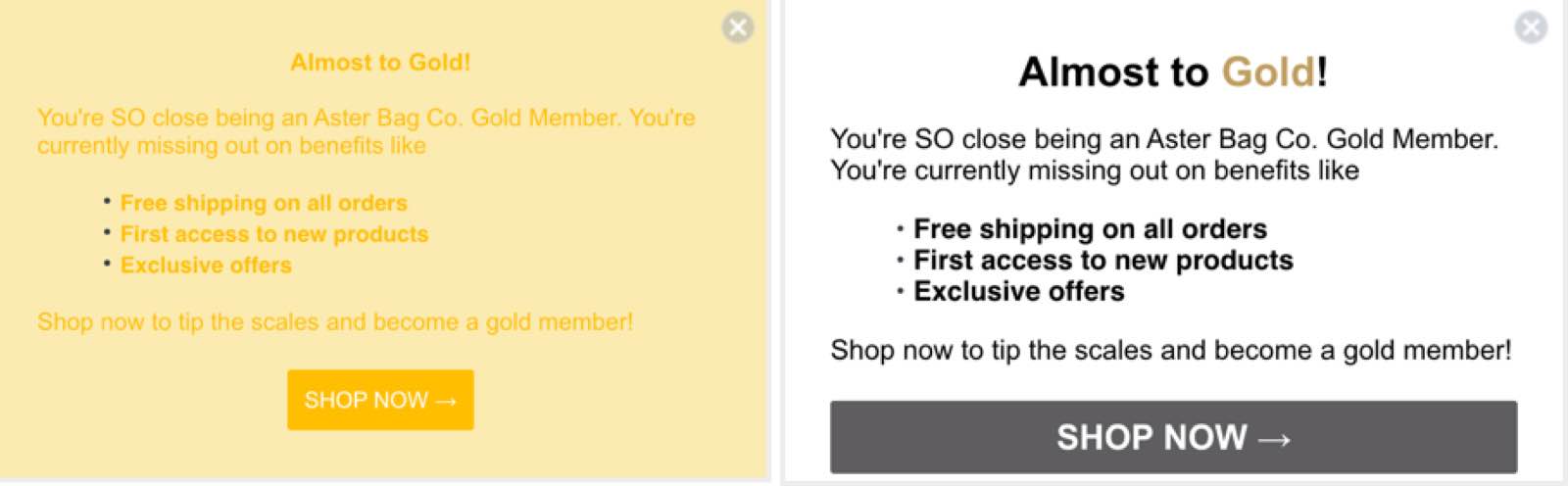Click the tan-colored word Gold in the heading
1568x486 pixels.
pyautogui.click(x=1268, y=73)
